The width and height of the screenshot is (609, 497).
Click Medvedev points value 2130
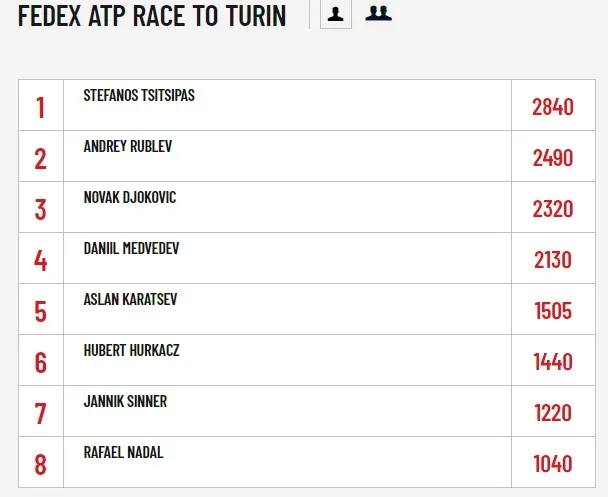(x=552, y=260)
